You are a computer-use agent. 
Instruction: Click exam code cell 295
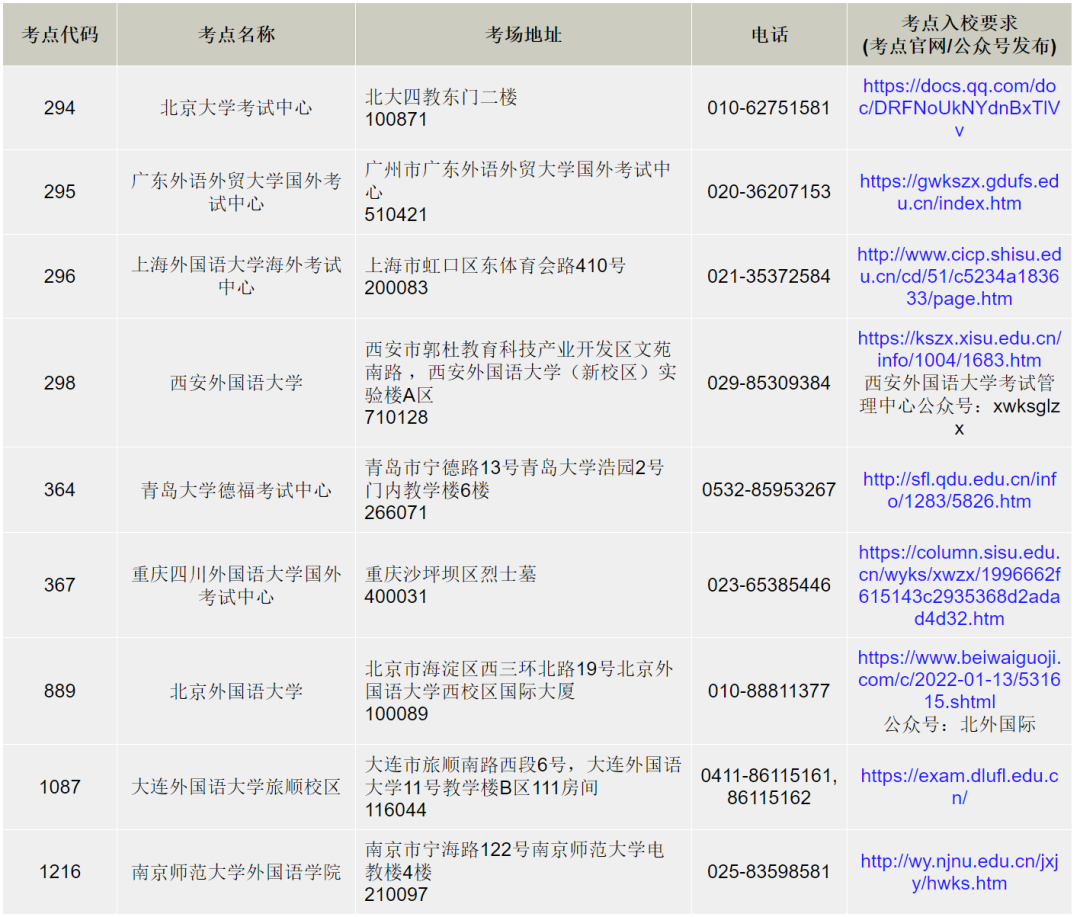[x=60, y=192]
